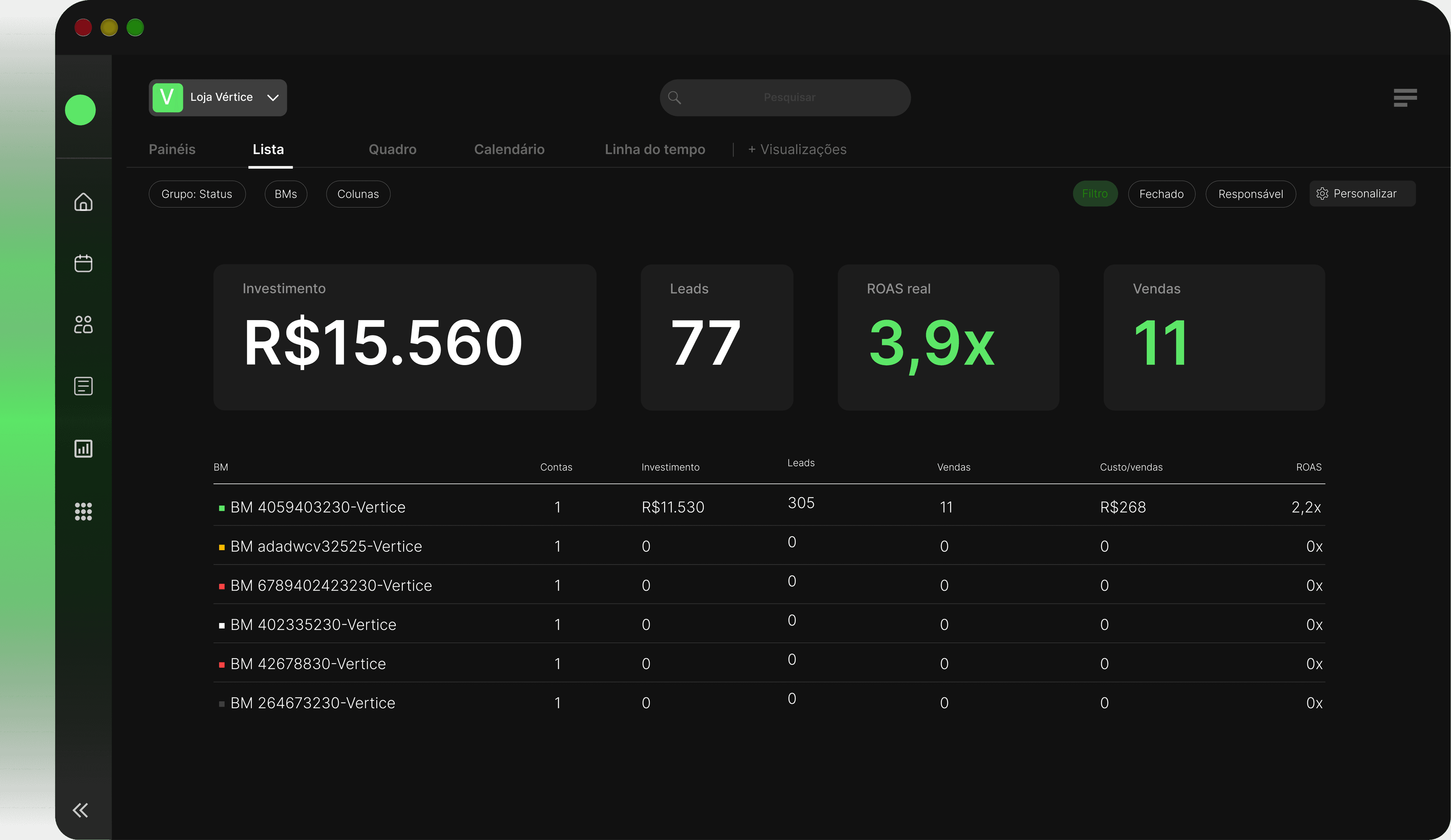
Task: Open the Home icon in the sidebar
Action: (84, 201)
